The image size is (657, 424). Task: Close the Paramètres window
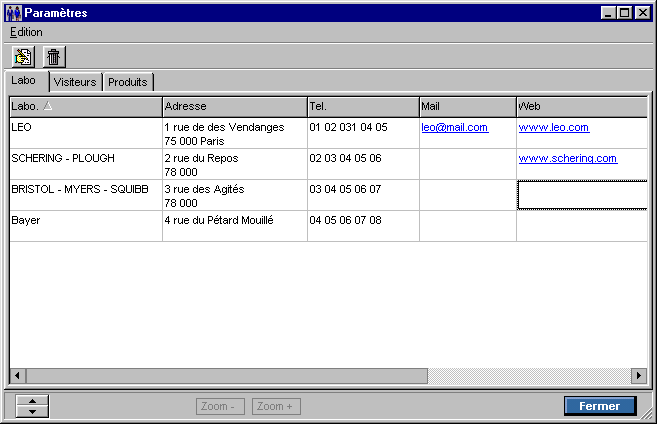point(642,13)
